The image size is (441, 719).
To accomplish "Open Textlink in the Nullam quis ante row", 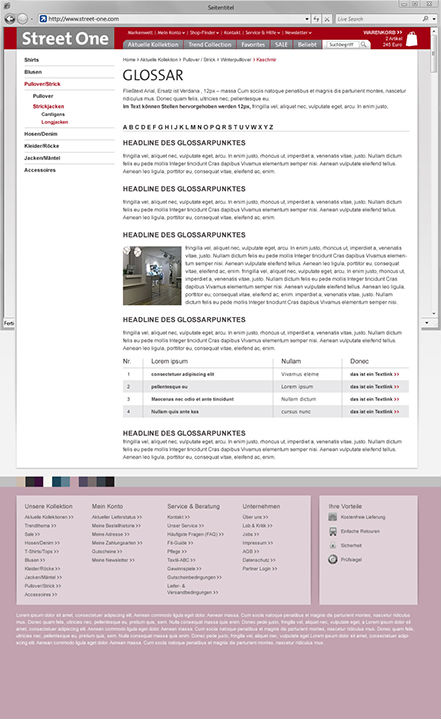I will click(375, 412).
